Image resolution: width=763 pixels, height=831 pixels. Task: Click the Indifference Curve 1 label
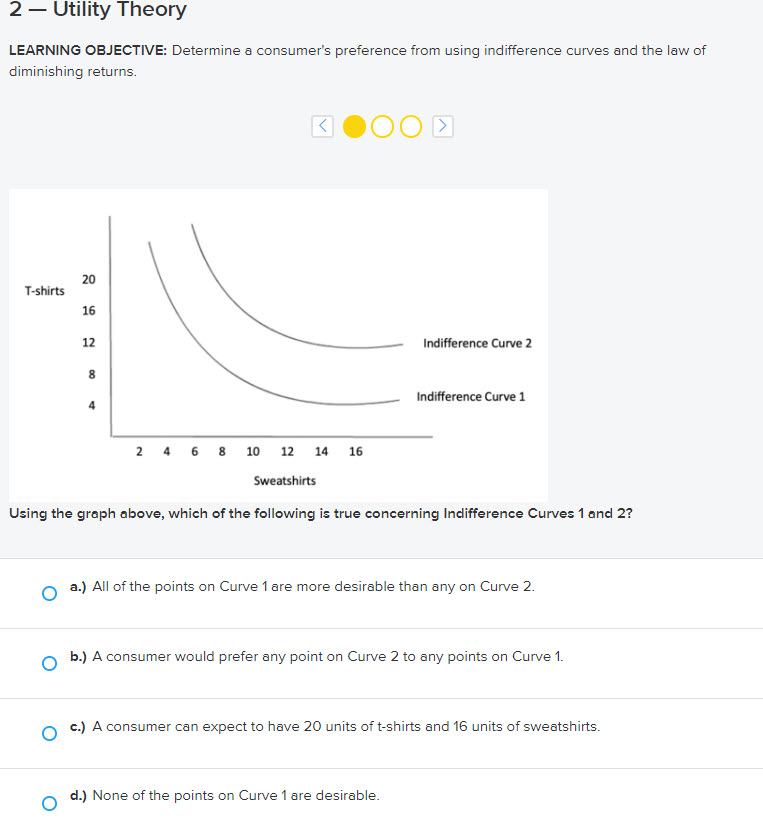tap(471, 396)
